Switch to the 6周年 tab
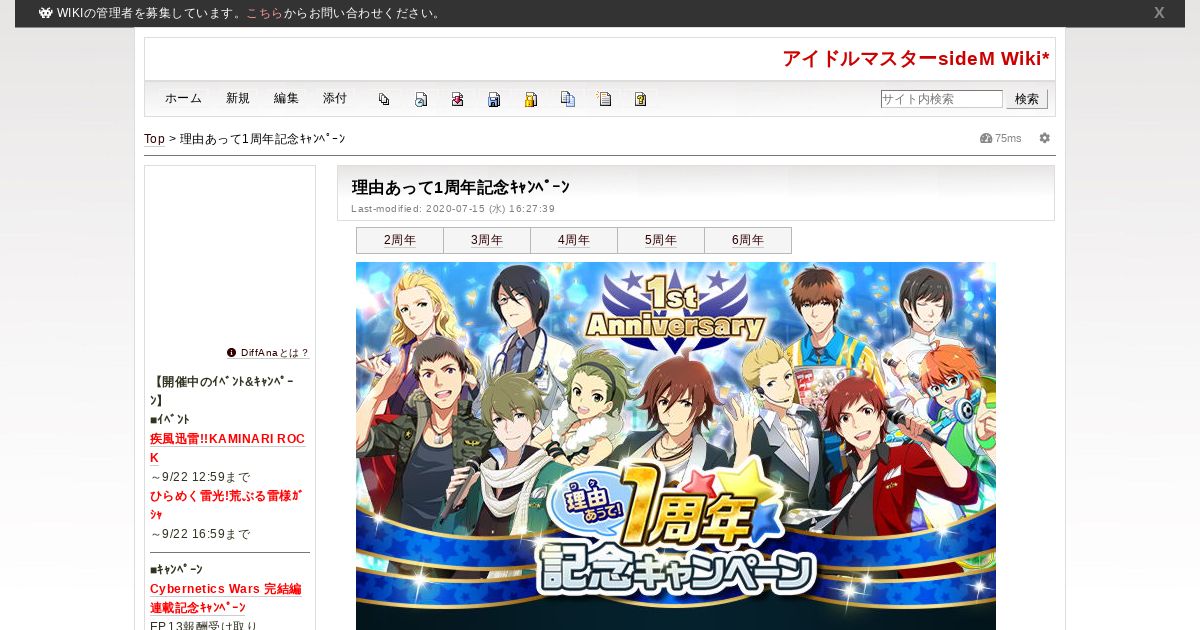This screenshot has height=630, width=1200. tap(748, 240)
